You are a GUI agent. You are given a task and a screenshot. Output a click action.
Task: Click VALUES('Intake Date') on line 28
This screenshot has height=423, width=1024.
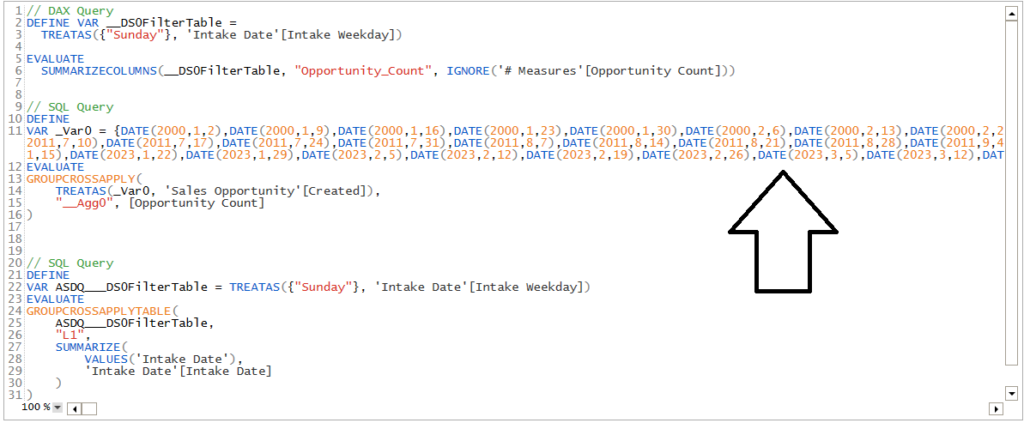pyautogui.click(x=163, y=359)
